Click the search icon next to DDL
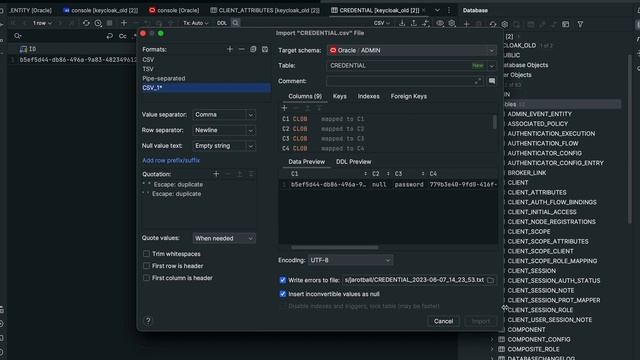 pos(236,23)
